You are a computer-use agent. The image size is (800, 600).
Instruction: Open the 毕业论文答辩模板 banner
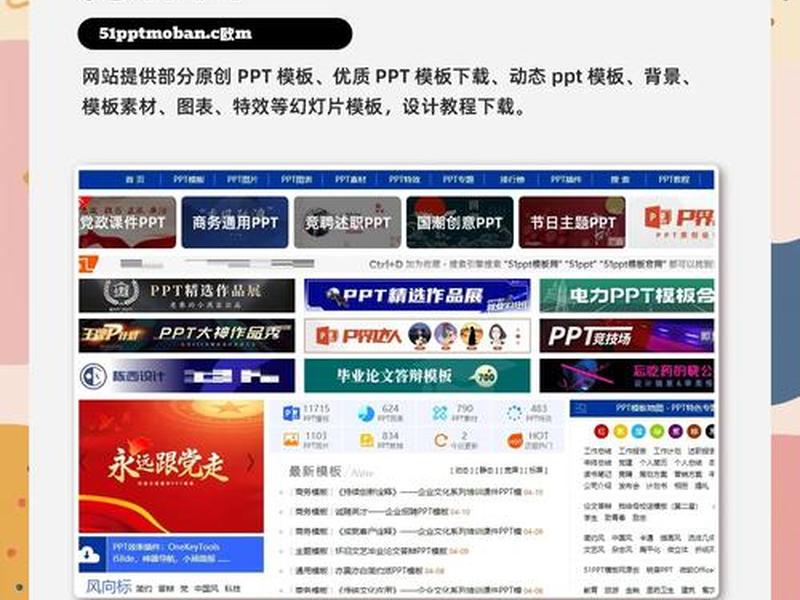pyautogui.click(x=417, y=376)
